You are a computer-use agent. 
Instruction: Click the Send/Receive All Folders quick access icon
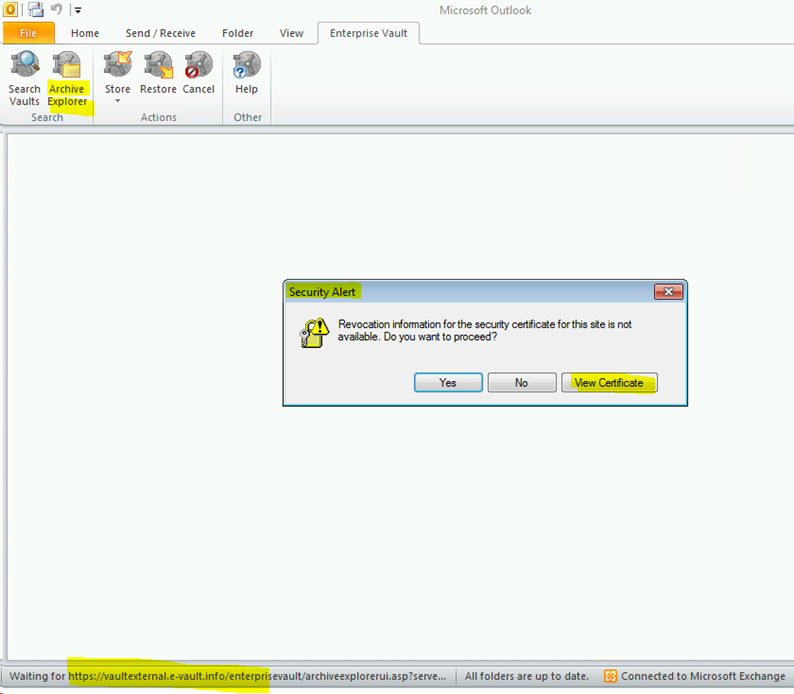36,10
